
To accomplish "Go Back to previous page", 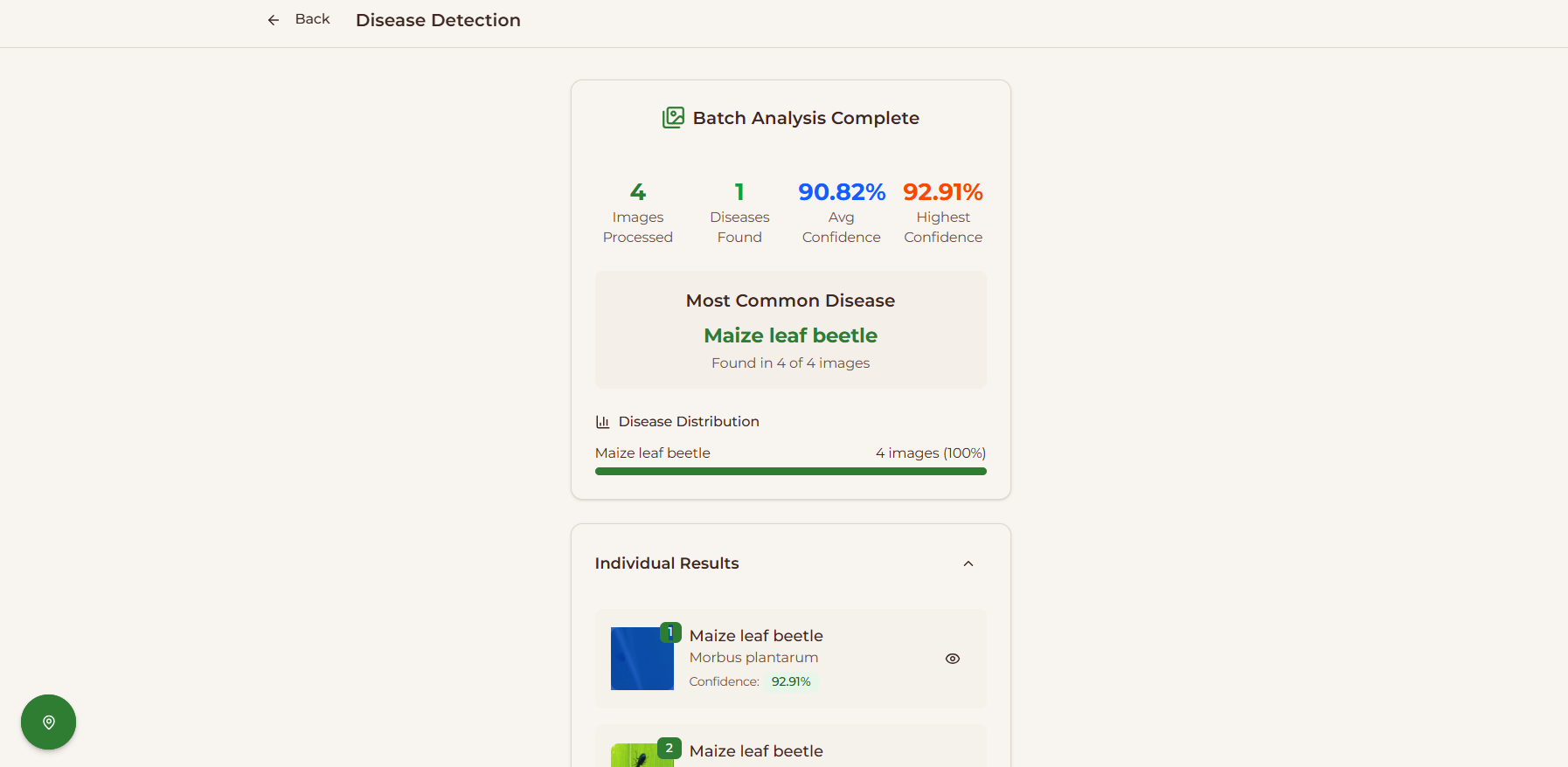I will (x=299, y=19).
